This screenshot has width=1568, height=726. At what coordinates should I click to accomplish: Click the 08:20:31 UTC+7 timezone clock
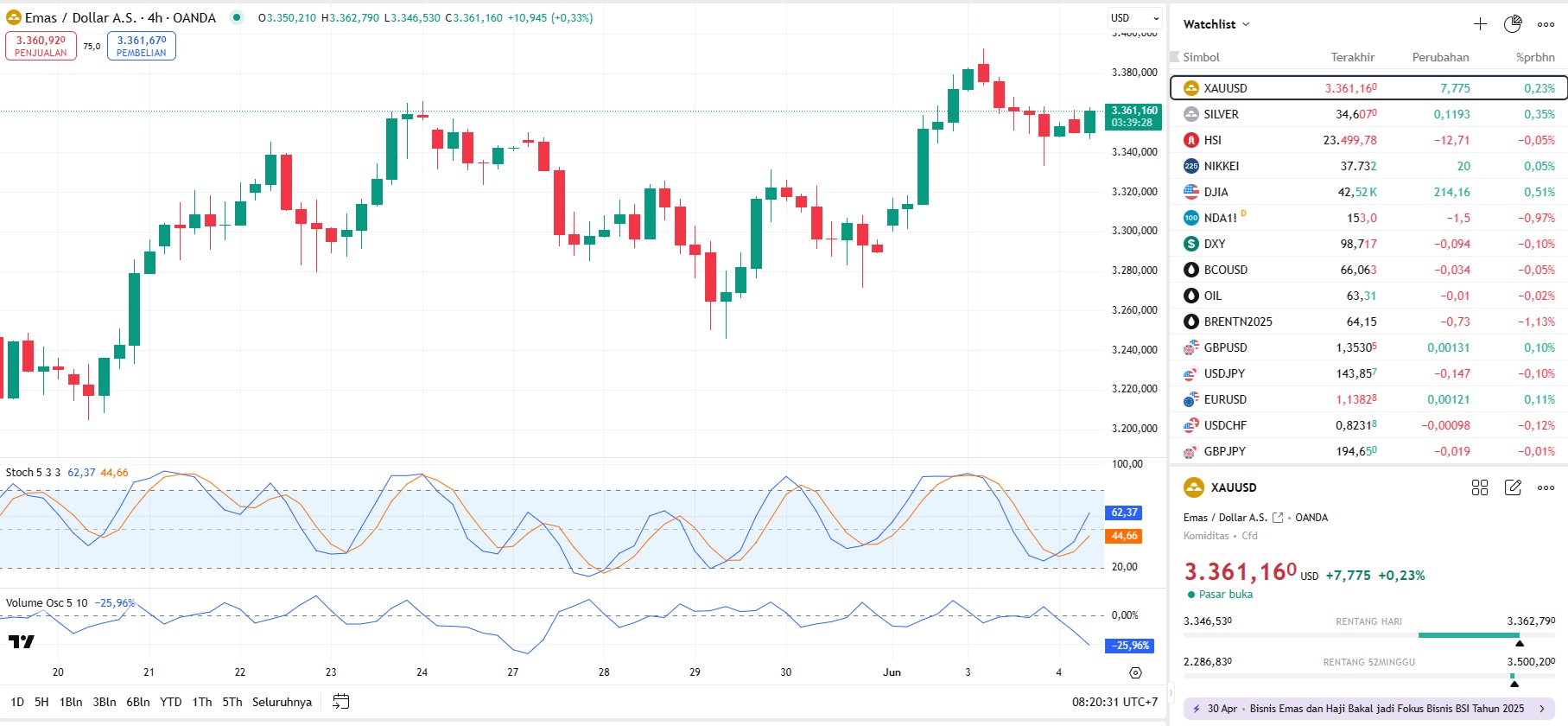[1114, 702]
